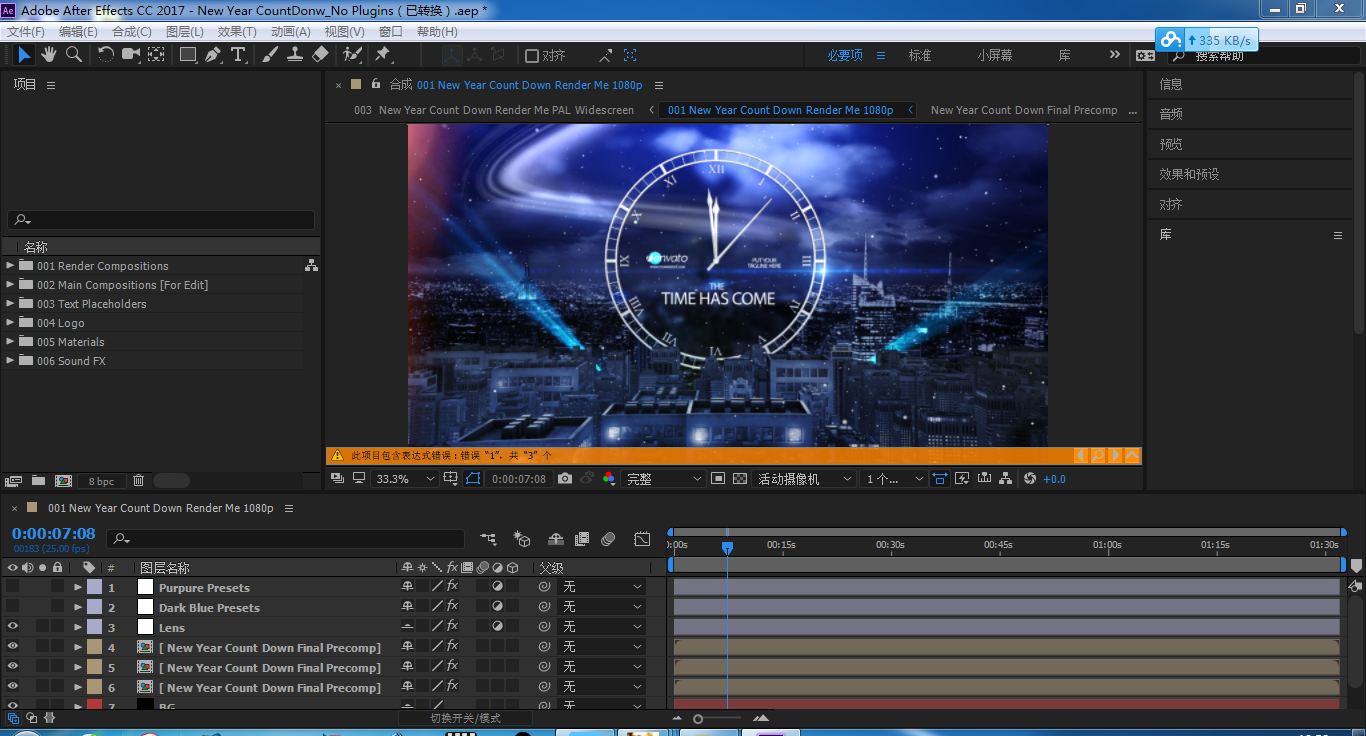
Task: Open composition flowchart icon in viewer
Action: point(1007,479)
